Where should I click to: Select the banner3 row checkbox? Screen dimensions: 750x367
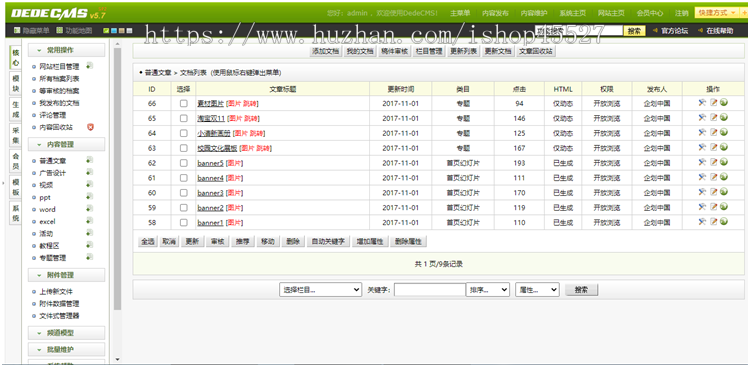click(184, 193)
